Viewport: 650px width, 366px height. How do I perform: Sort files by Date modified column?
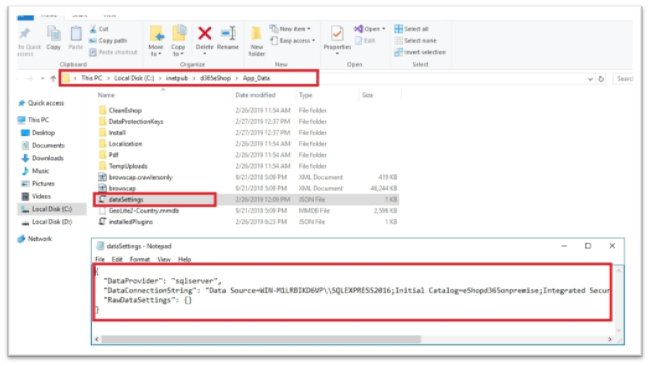click(x=255, y=95)
